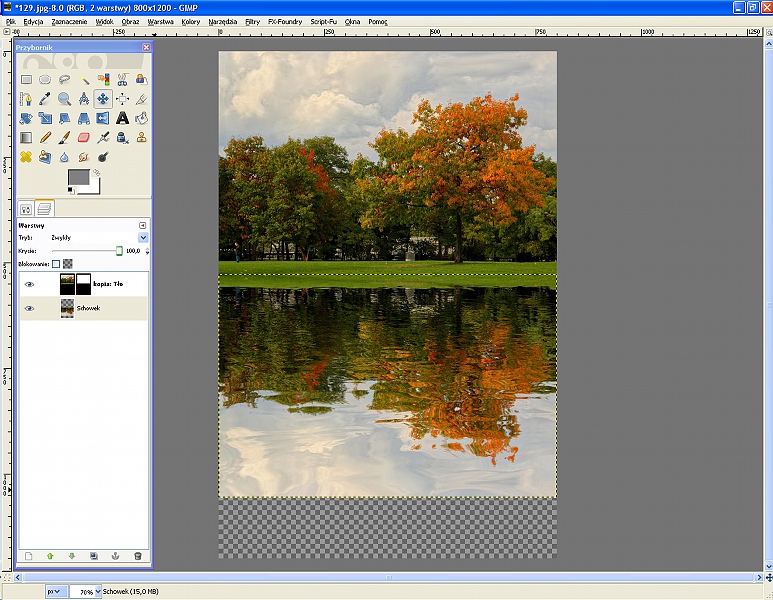
Task: Toggle visibility of Schowek layer
Action: tap(29, 308)
